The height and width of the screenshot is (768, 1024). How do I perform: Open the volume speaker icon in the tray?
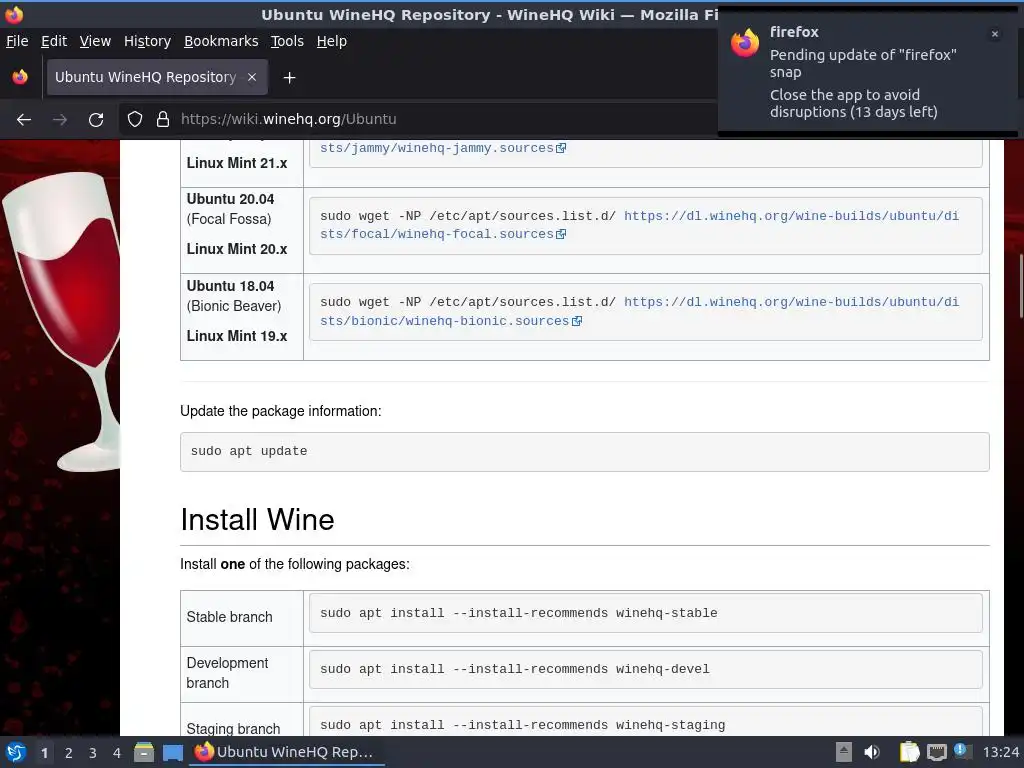[872, 752]
